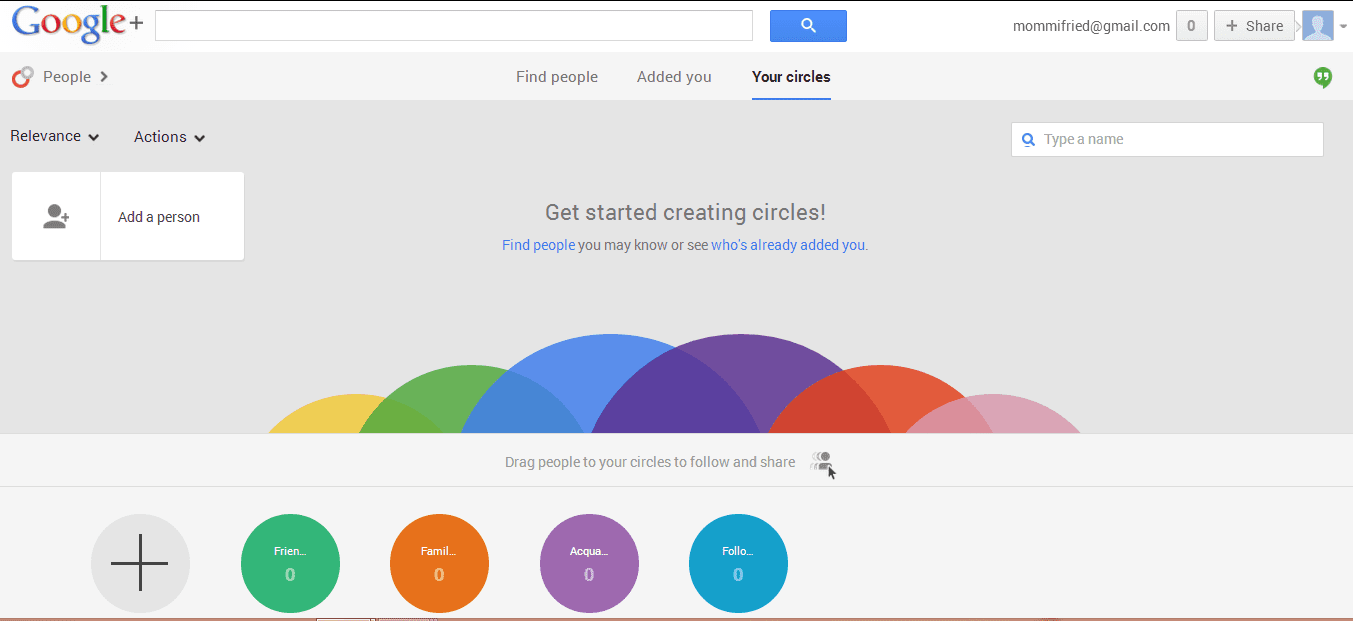Screen dimensions: 1353x621
Task: Select the green Friends circle
Action: pyautogui.click(x=290, y=563)
